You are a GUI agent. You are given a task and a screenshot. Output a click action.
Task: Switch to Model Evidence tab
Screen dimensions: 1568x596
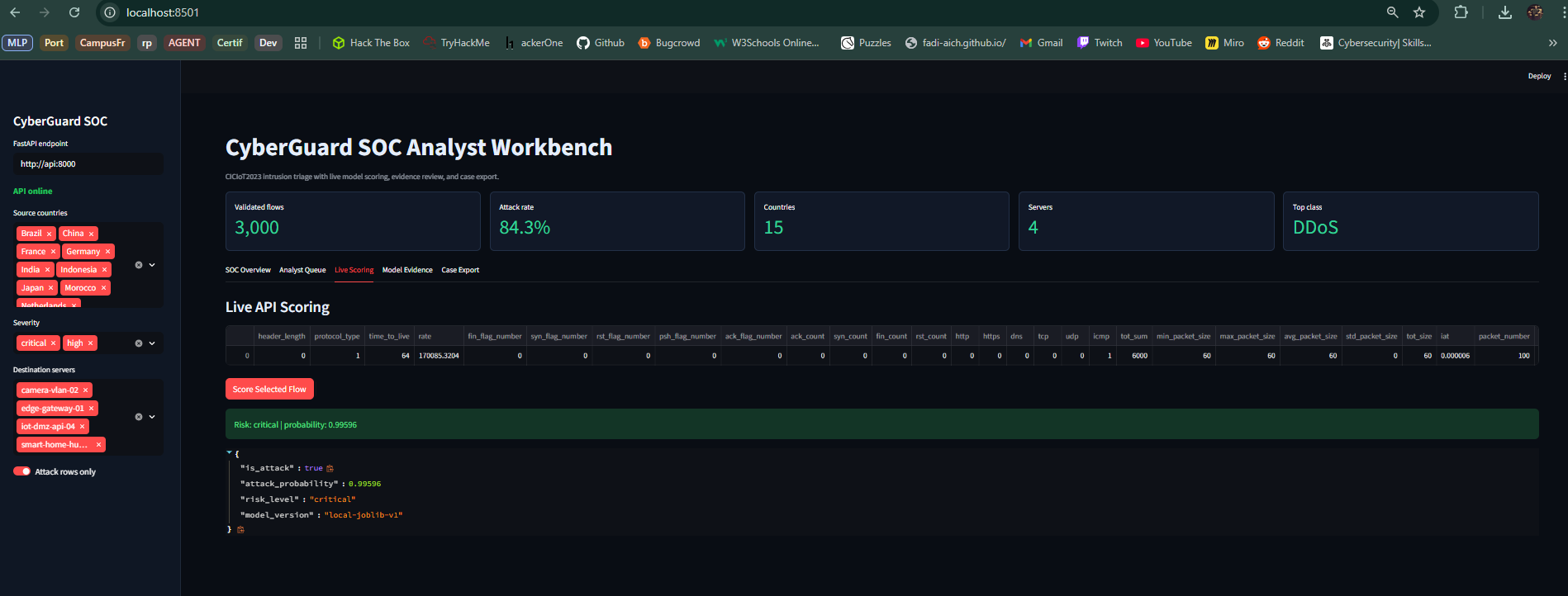click(x=407, y=270)
